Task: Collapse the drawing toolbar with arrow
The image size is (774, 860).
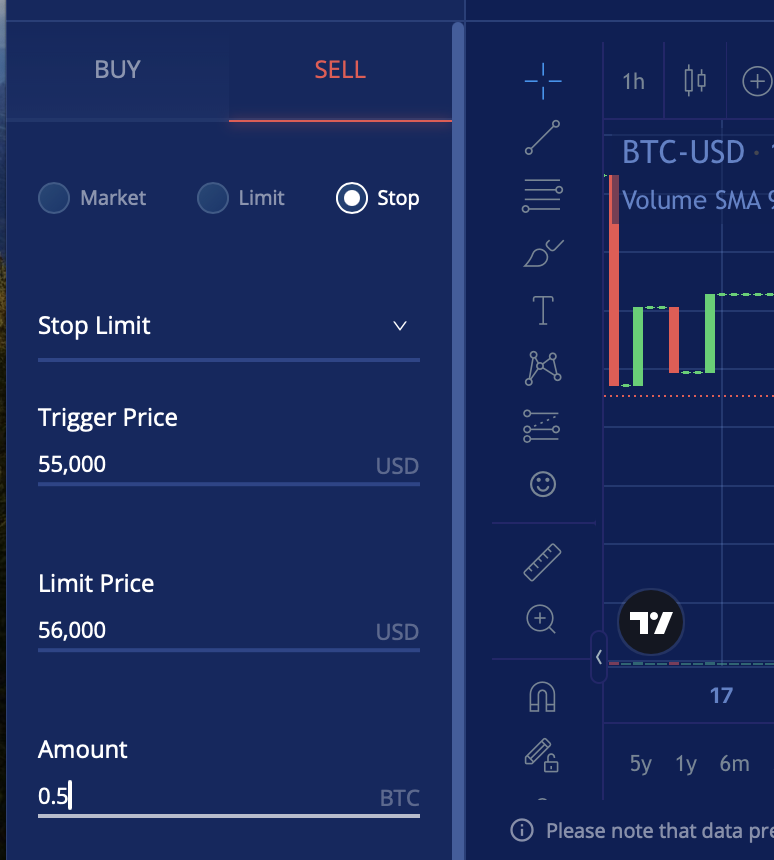Action: [x=599, y=657]
